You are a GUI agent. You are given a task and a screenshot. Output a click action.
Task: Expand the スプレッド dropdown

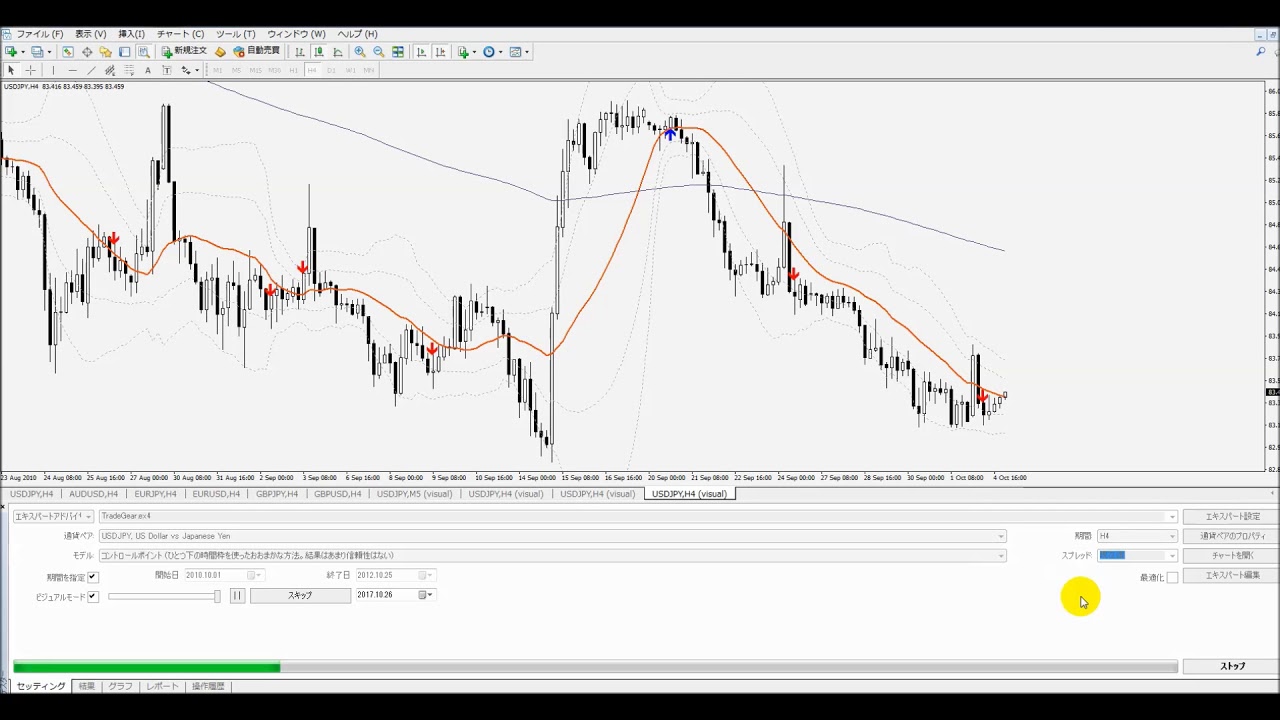[x=1172, y=556]
